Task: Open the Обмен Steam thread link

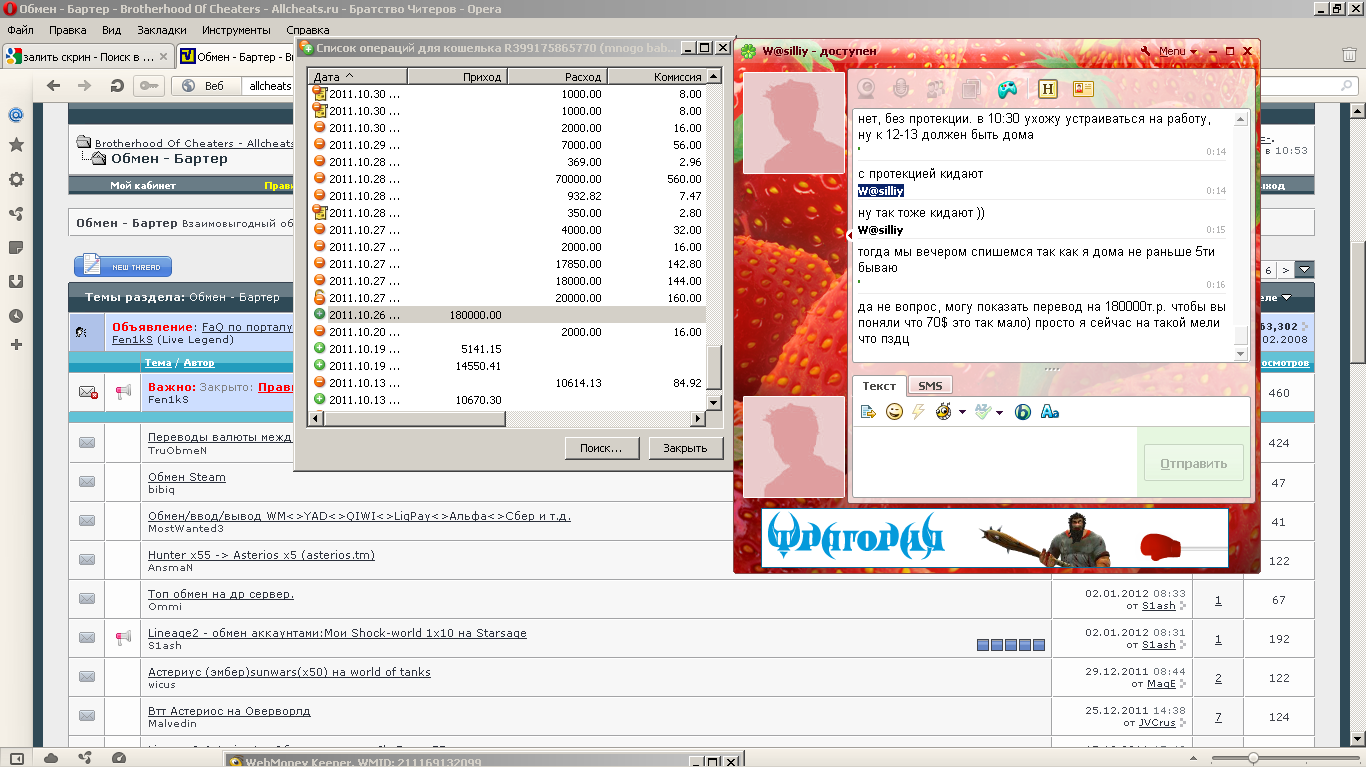Action: [x=187, y=477]
